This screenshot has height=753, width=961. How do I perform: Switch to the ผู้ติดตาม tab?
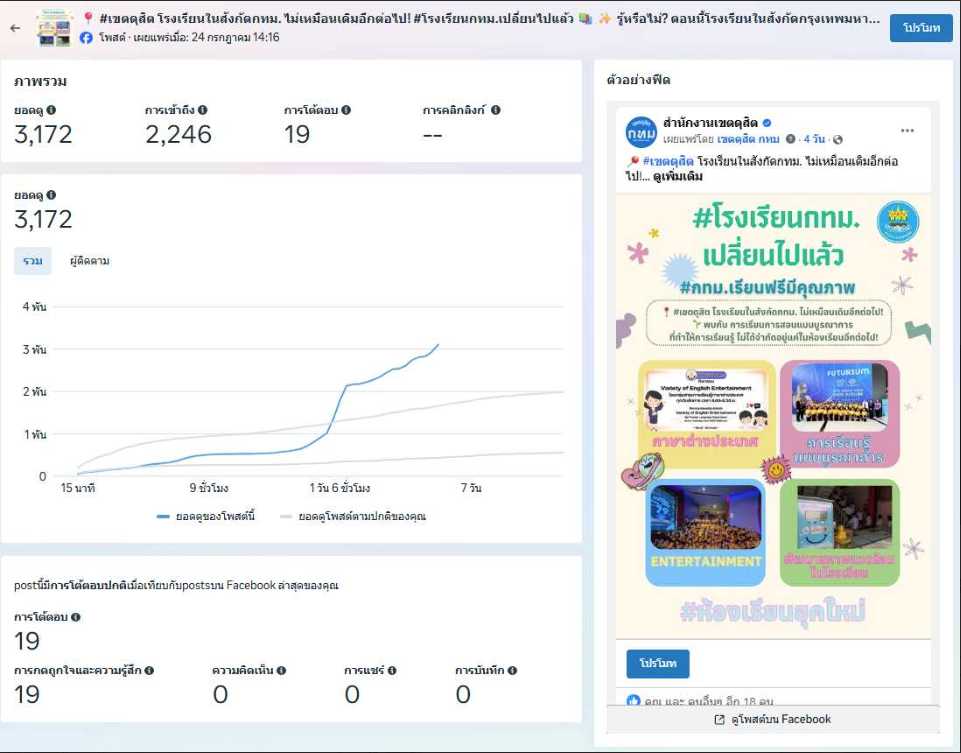[89, 261]
